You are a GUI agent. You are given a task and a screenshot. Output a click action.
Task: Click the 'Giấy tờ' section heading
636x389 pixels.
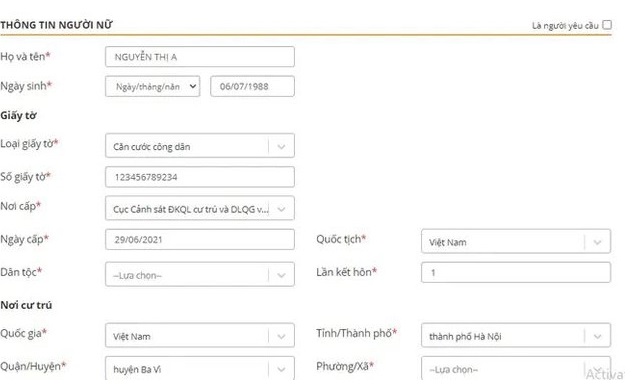[x=18, y=116]
